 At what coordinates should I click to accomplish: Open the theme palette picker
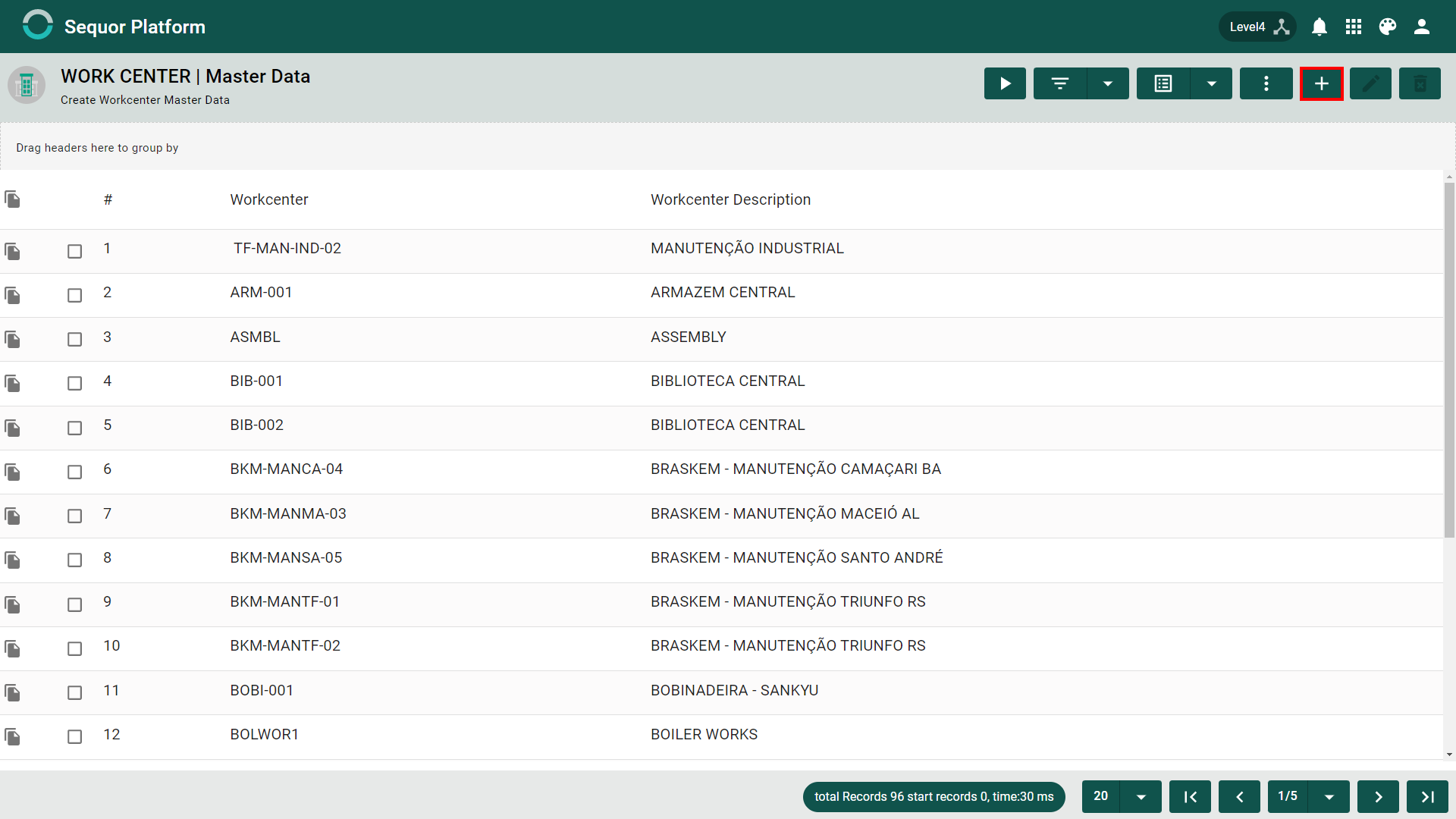click(x=1388, y=27)
